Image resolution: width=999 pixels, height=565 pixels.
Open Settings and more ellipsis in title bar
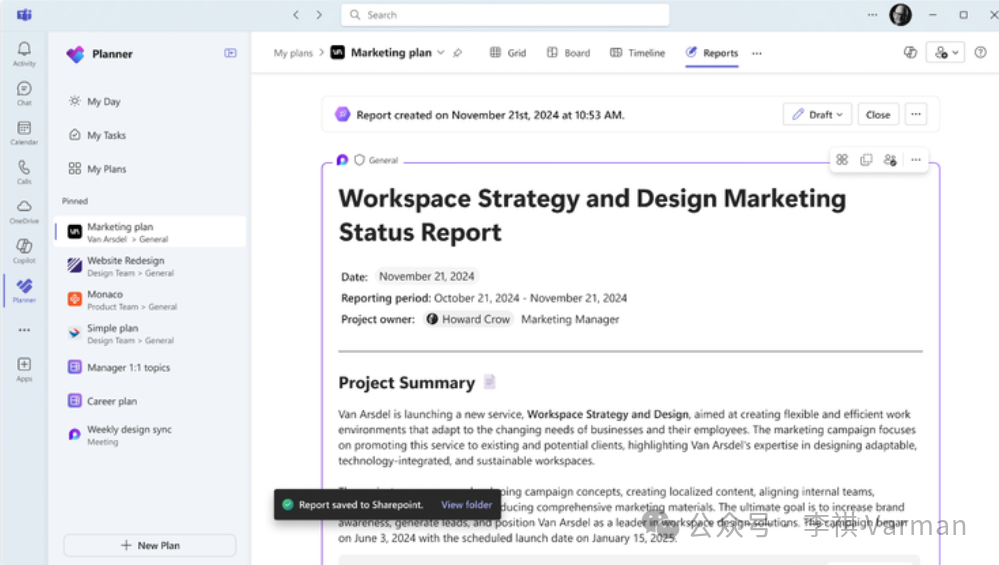pos(872,15)
